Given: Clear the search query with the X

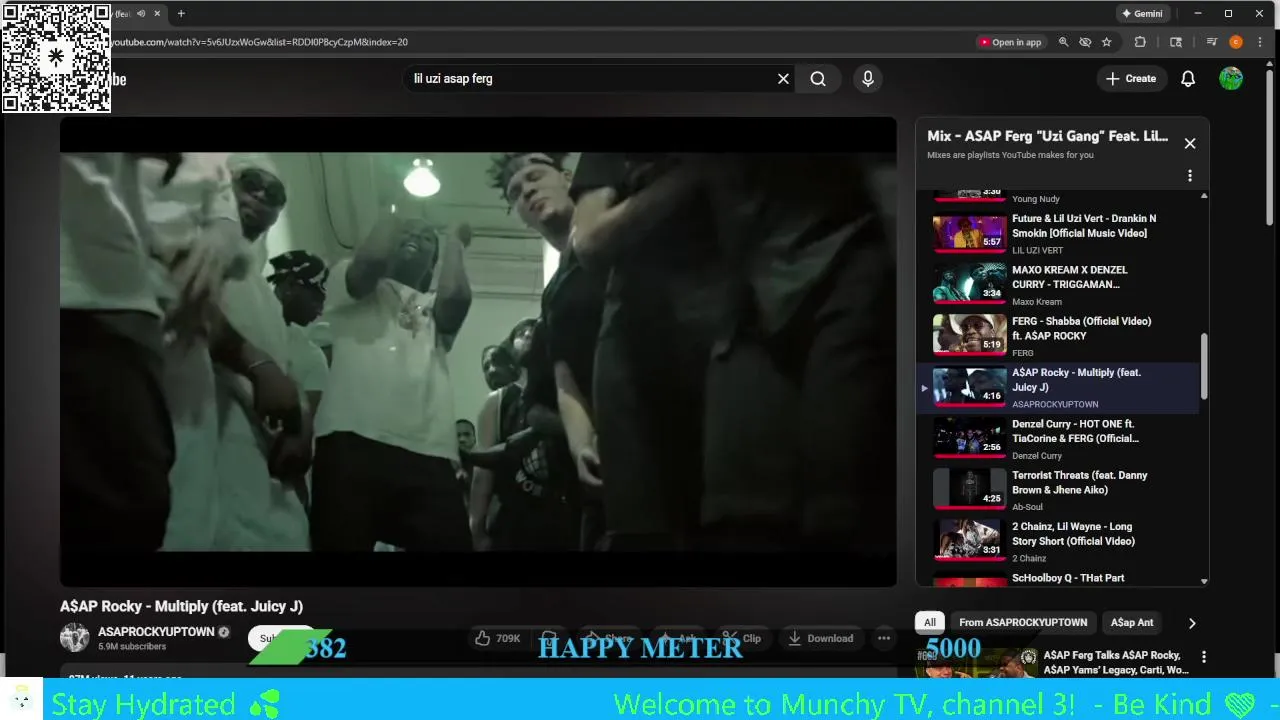Looking at the screenshot, I should point(783,79).
